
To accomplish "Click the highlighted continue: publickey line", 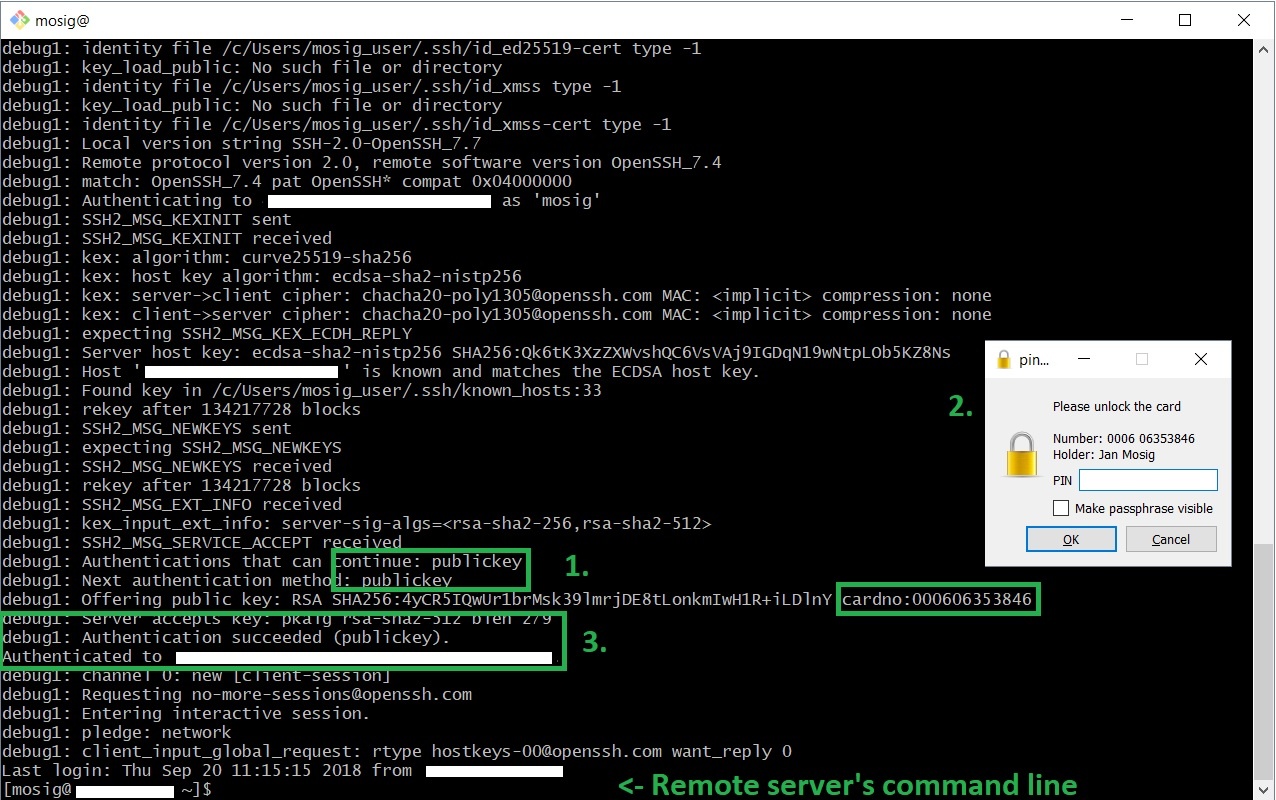I will point(430,560).
